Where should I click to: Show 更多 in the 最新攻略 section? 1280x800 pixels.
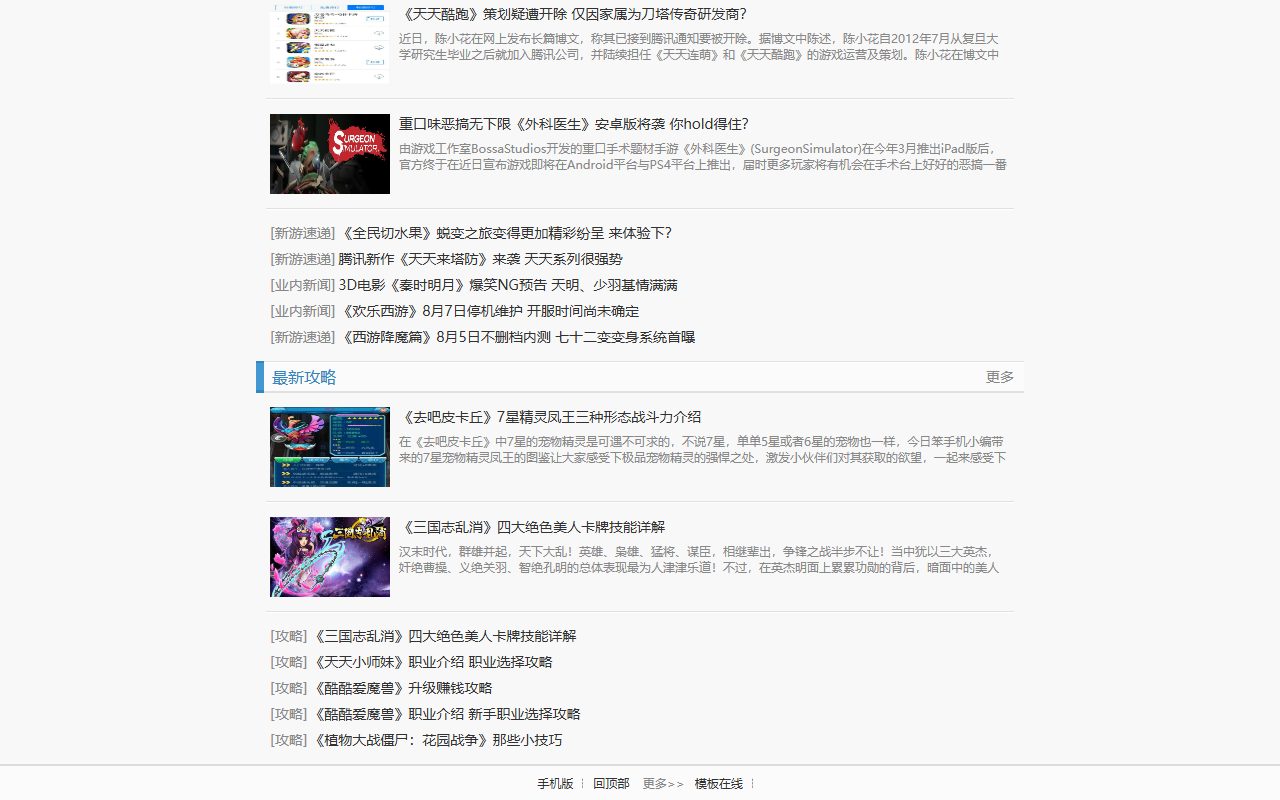pyautogui.click(x=1000, y=377)
